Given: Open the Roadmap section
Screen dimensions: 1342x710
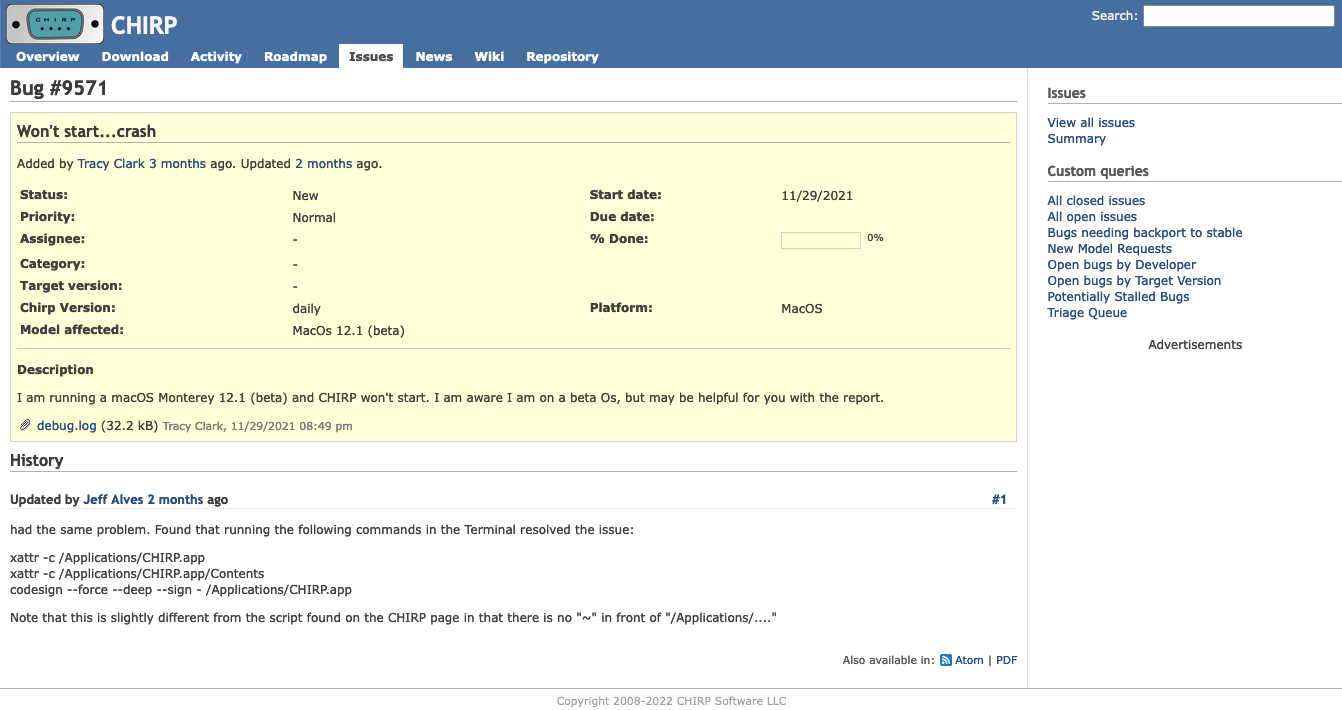Looking at the screenshot, I should (x=295, y=56).
